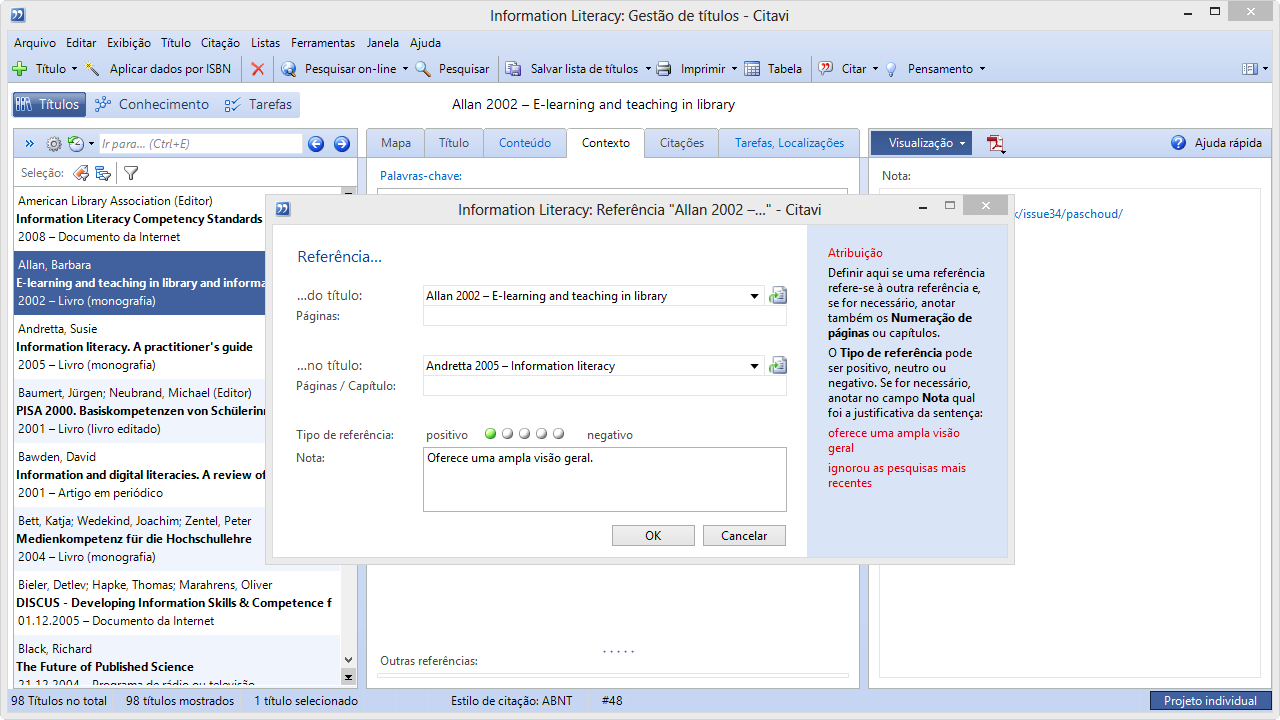Go back with left blue arrow

(316, 144)
